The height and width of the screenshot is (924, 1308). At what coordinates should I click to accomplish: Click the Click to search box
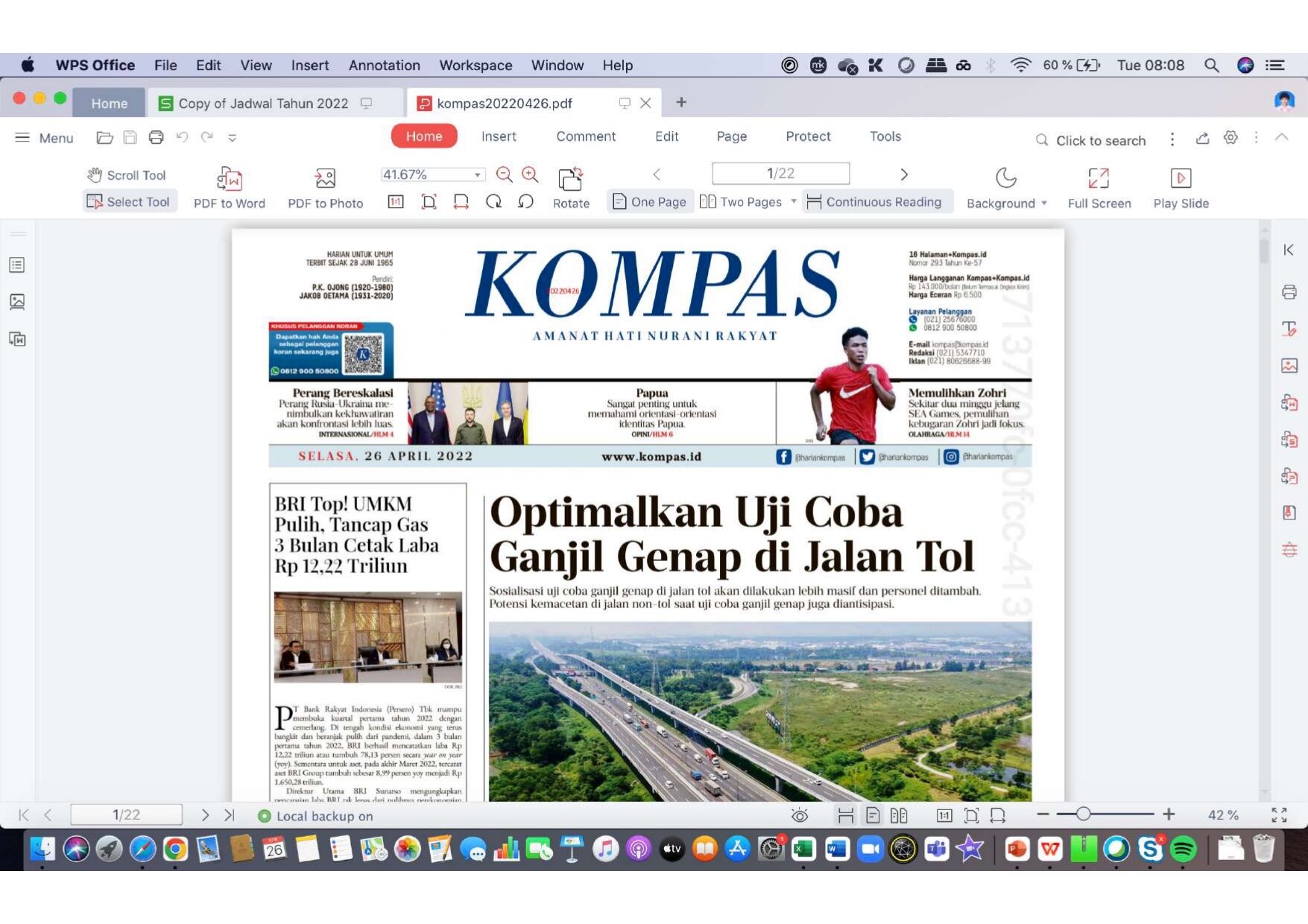click(x=1090, y=140)
